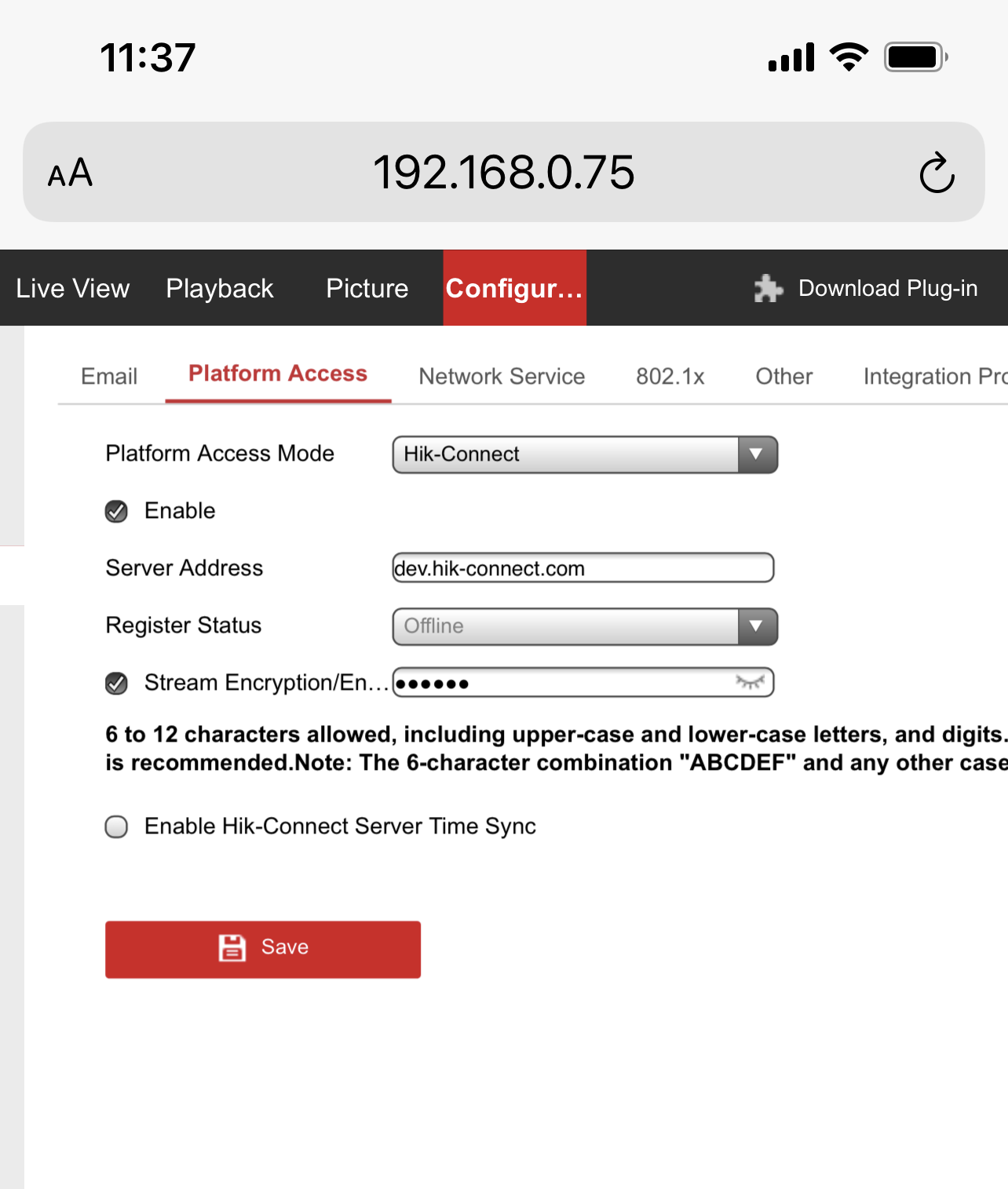Uncheck the Enable checkbox
Screen dimensions: 1008x1189
point(117,512)
